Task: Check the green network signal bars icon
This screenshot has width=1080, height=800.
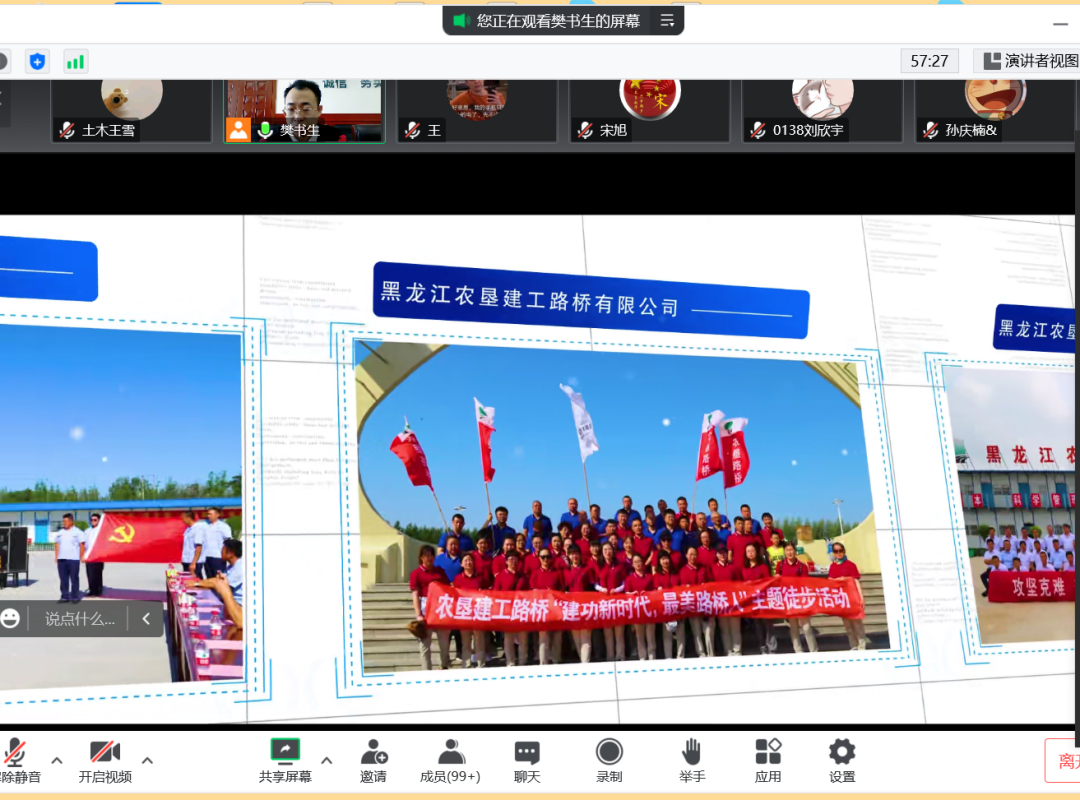Action: pyautogui.click(x=75, y=61)
